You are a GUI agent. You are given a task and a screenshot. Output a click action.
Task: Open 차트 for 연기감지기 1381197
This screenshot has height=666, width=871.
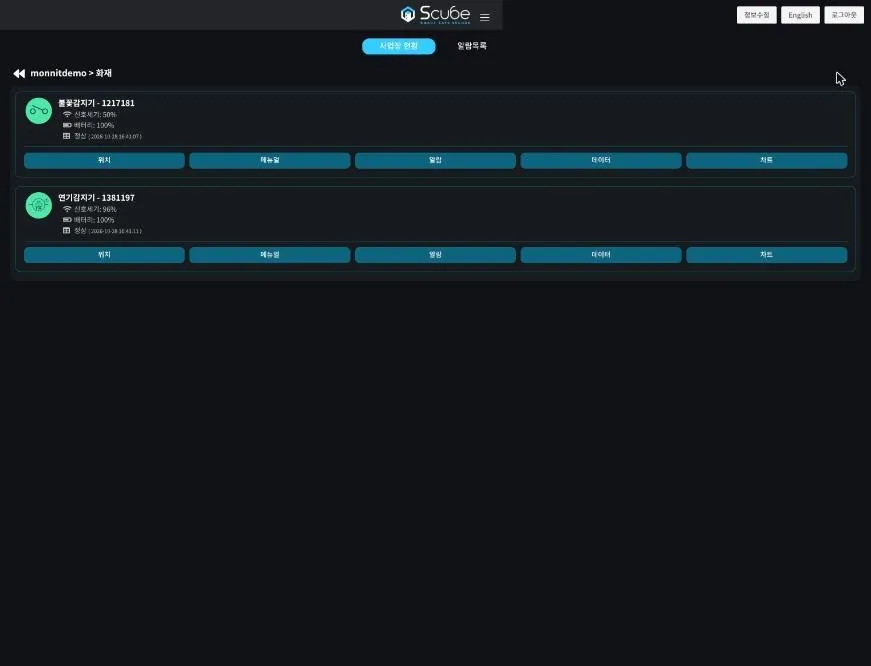pyautogui.click(x=767, y=255)
